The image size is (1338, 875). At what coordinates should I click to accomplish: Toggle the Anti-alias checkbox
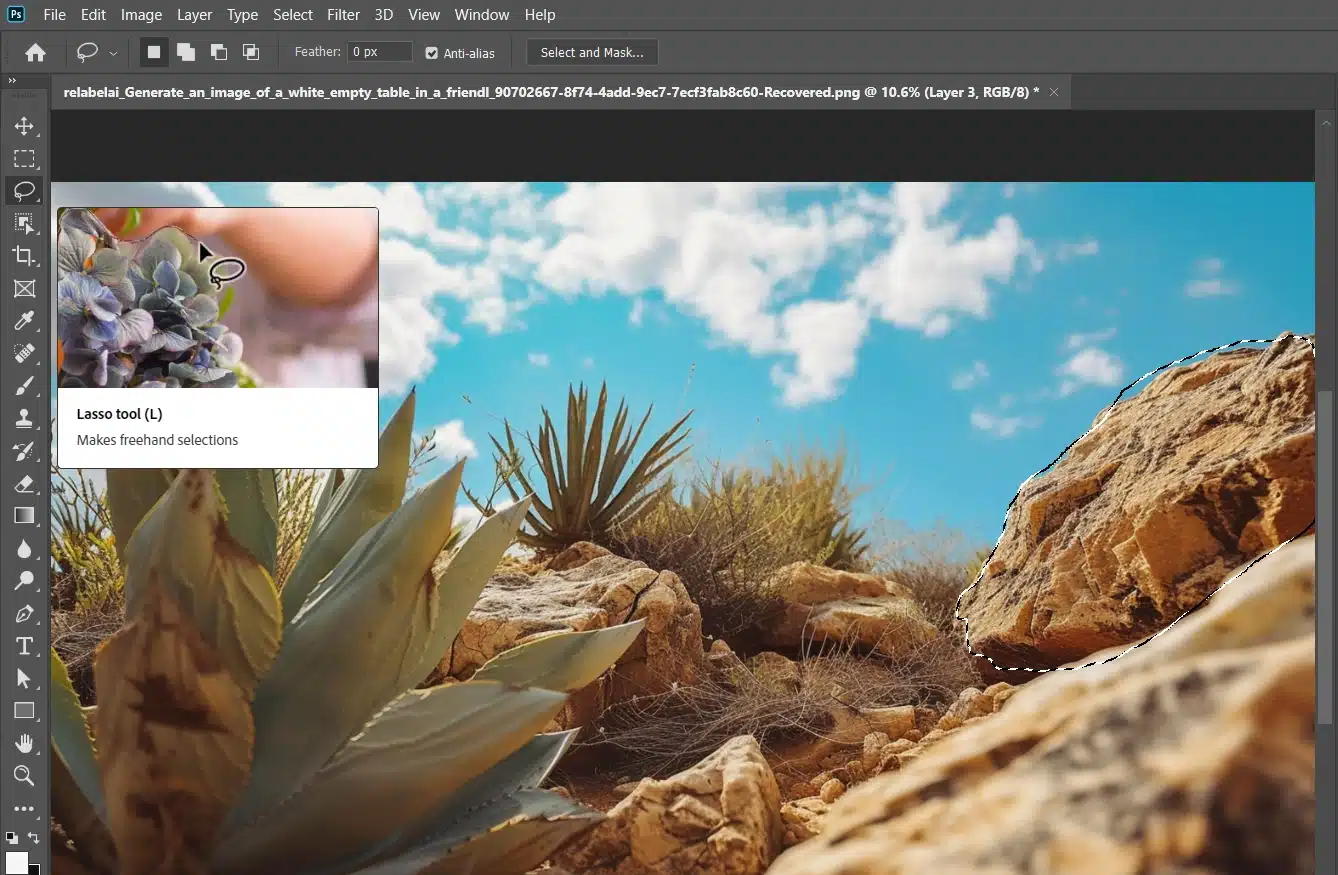point(431,53)
